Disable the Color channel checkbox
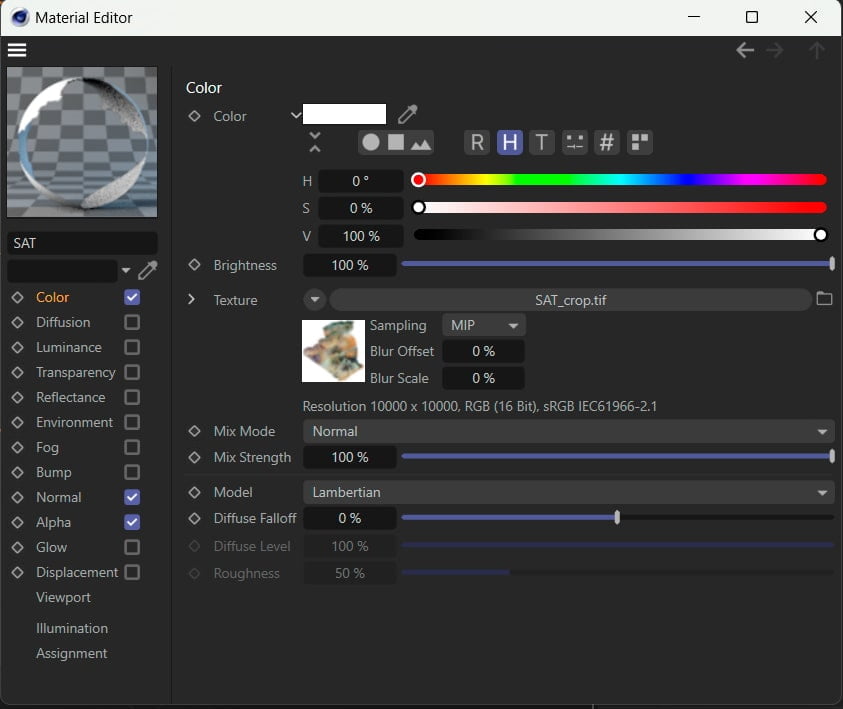The image size is (843, 709). pos(132,297)
